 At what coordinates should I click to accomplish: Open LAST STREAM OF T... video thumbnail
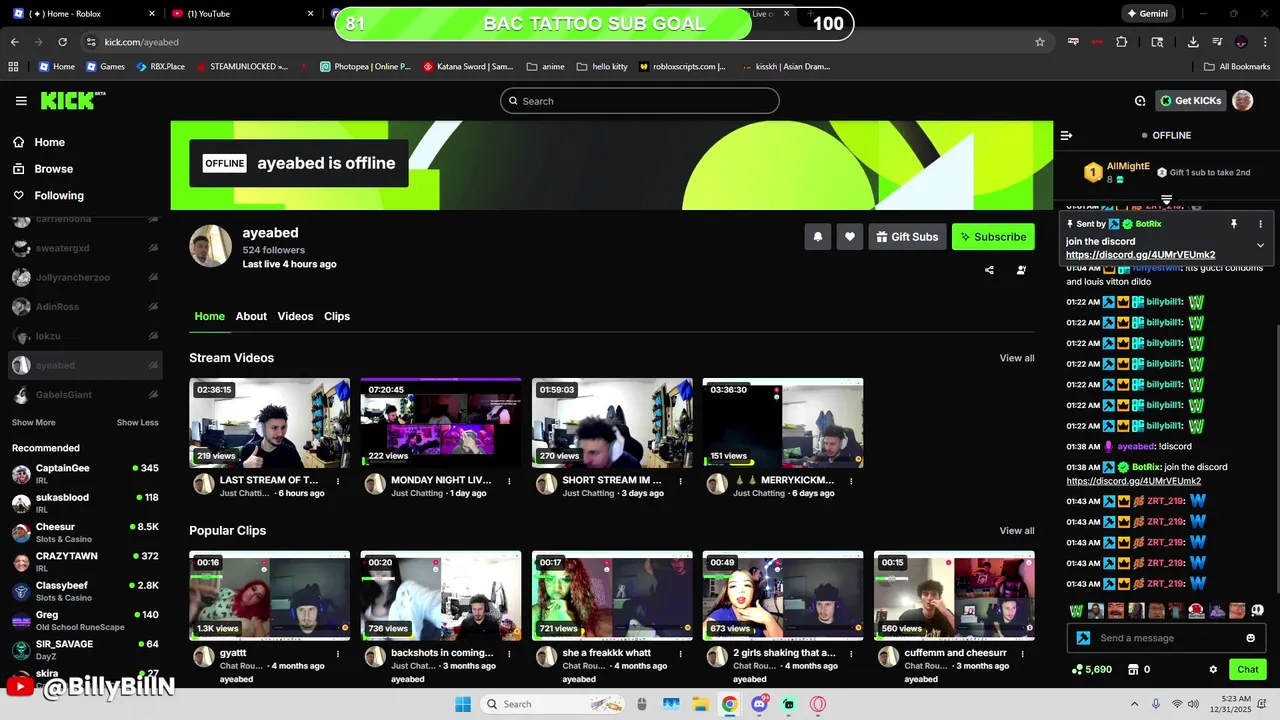tap(270, 423)
